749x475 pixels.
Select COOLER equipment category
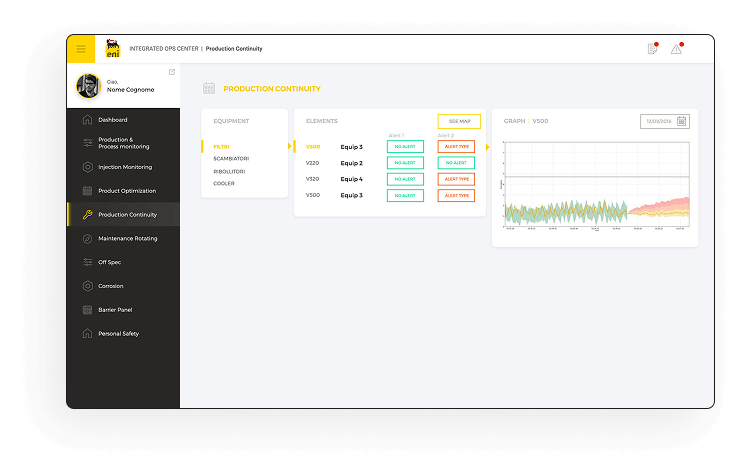point(224,183)
